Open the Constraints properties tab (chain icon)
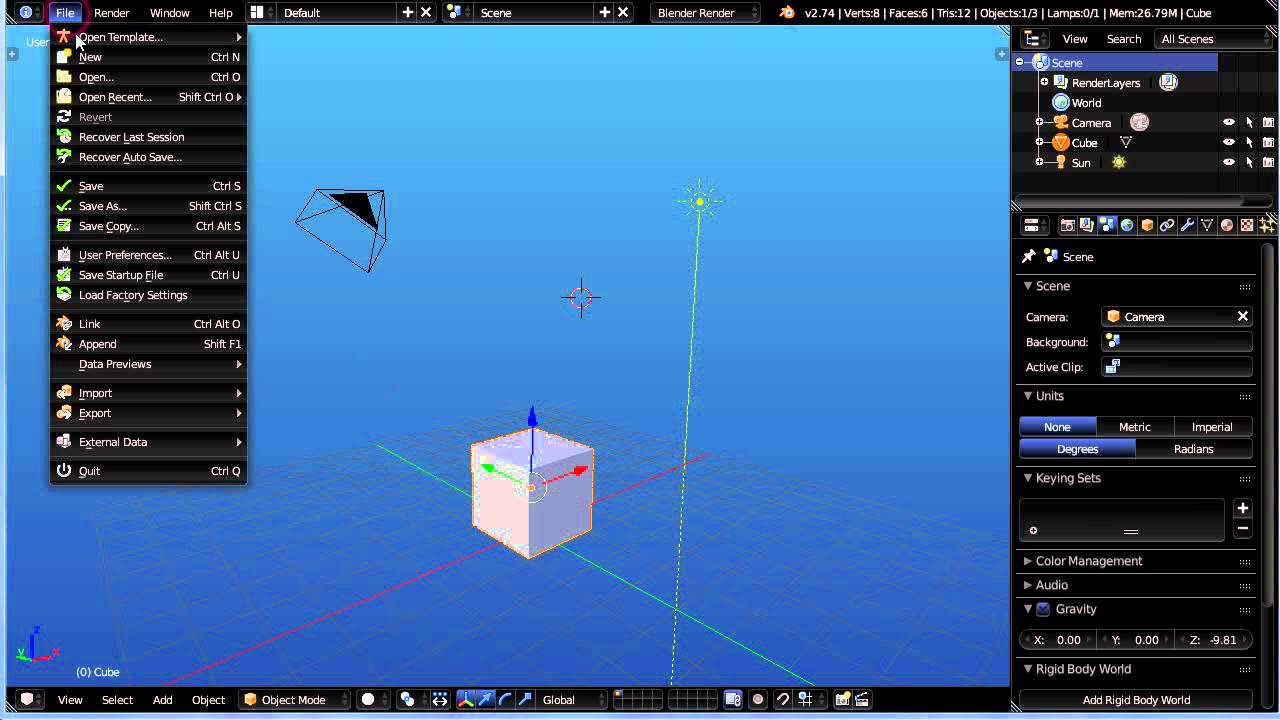Viewport: 1280px width, 720px height. click(1167, 225)
